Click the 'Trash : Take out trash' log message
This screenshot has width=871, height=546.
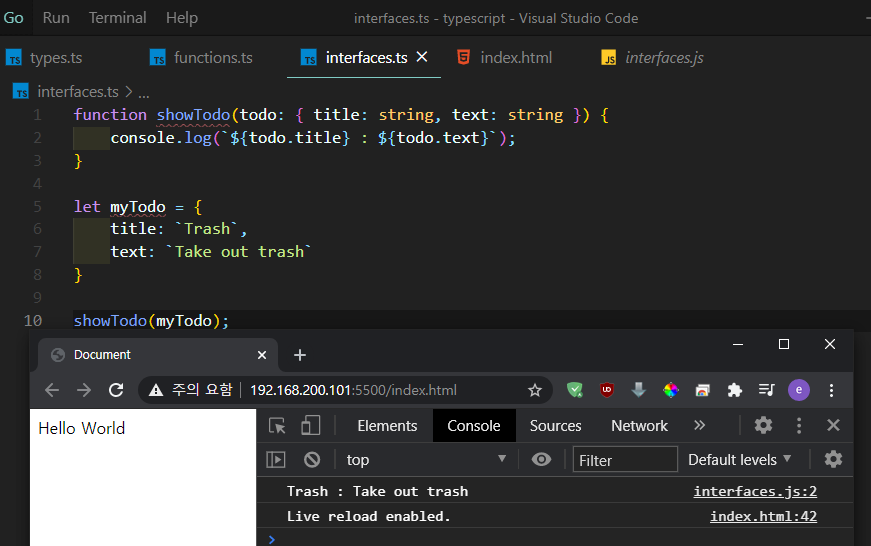[x=377, y=492]
